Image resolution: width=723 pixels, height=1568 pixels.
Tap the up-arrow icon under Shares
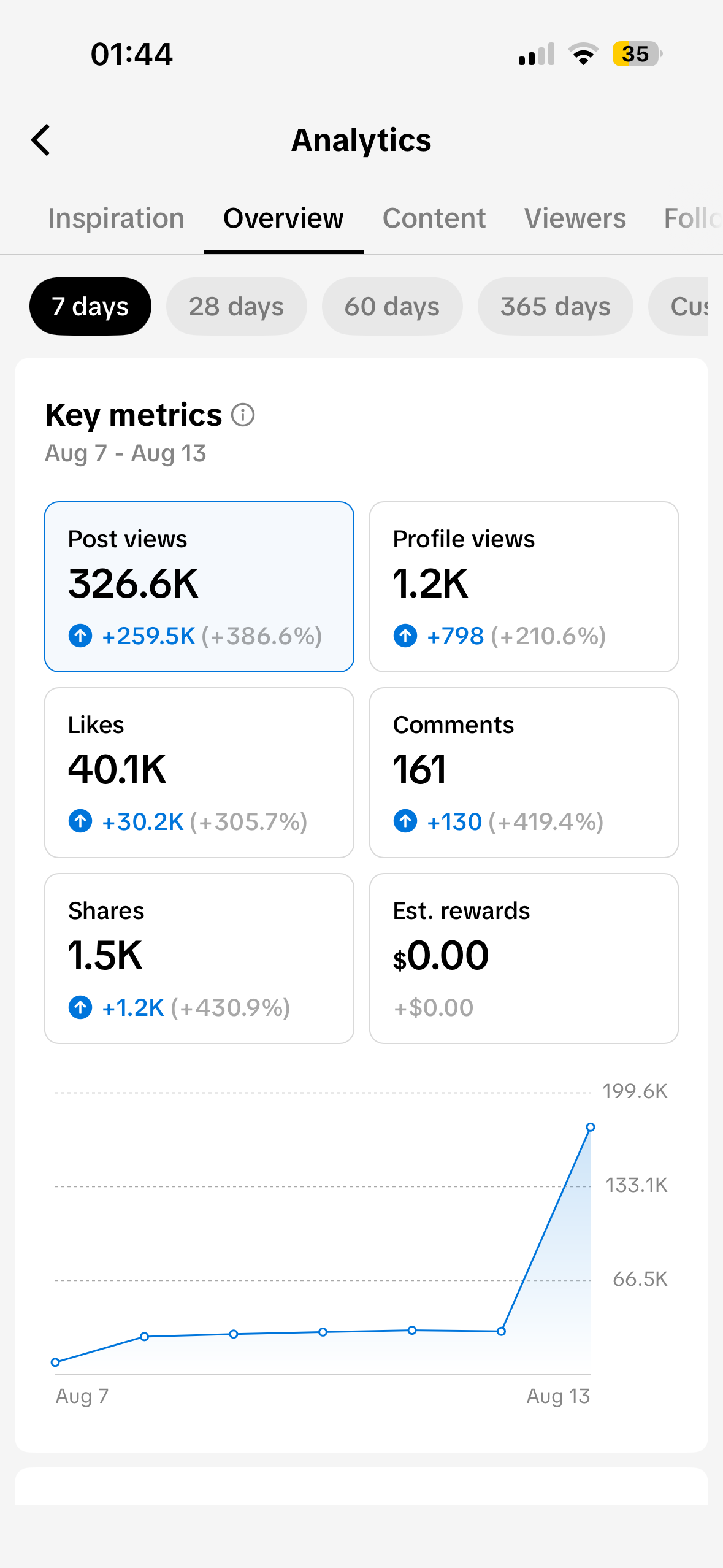pos(80,1007)
